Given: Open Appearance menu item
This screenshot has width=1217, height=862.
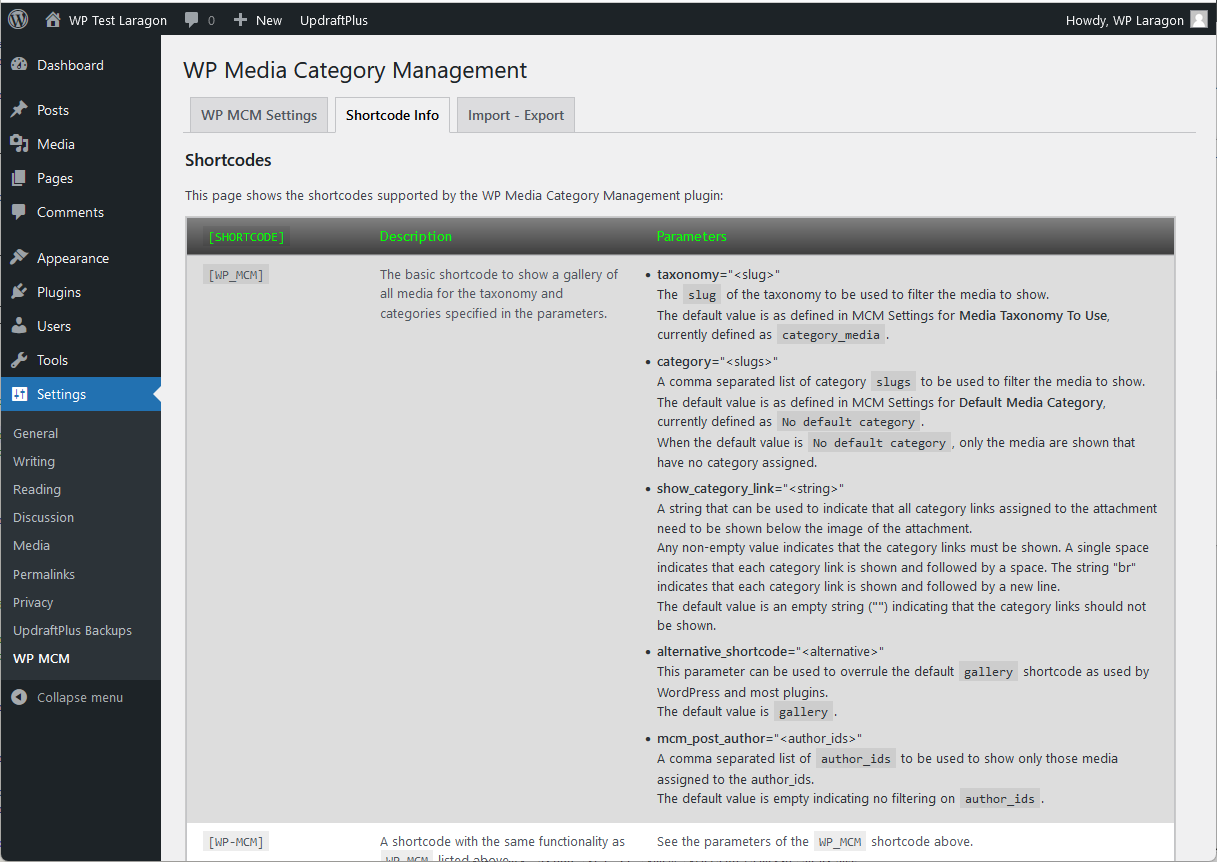Looking at the screenshot, I should pos(80,258).
